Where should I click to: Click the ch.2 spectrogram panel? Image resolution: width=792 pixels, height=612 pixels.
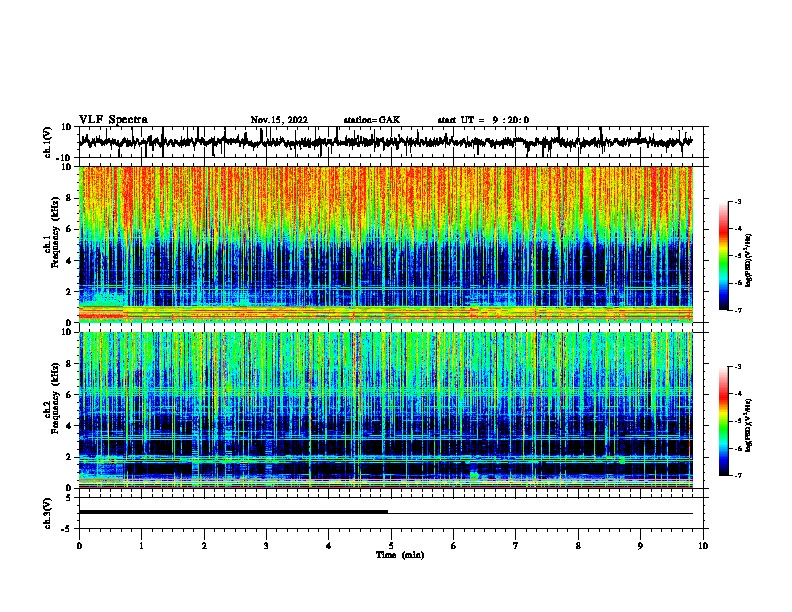(386, 410)
